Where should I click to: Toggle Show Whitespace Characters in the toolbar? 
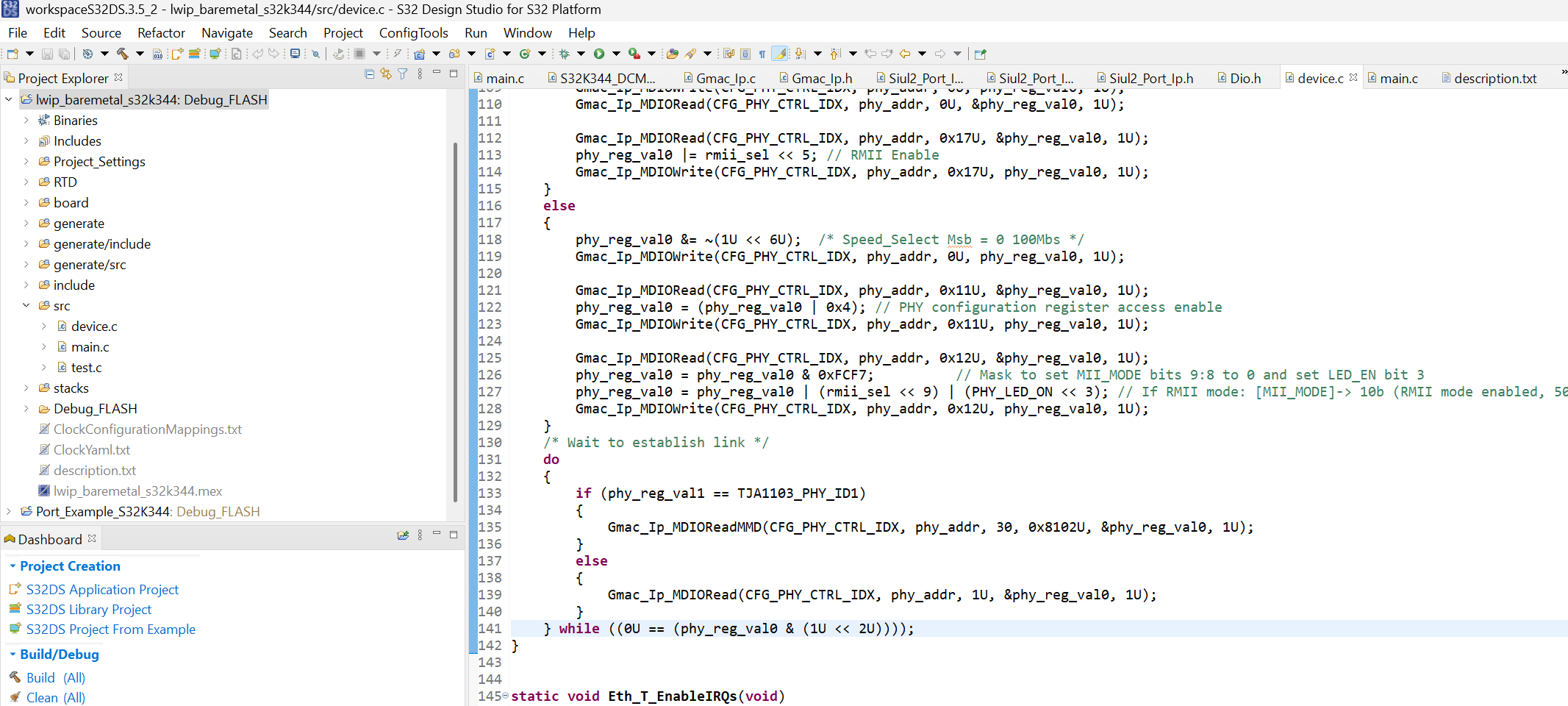pyautogui.click(x=762, y=54)
